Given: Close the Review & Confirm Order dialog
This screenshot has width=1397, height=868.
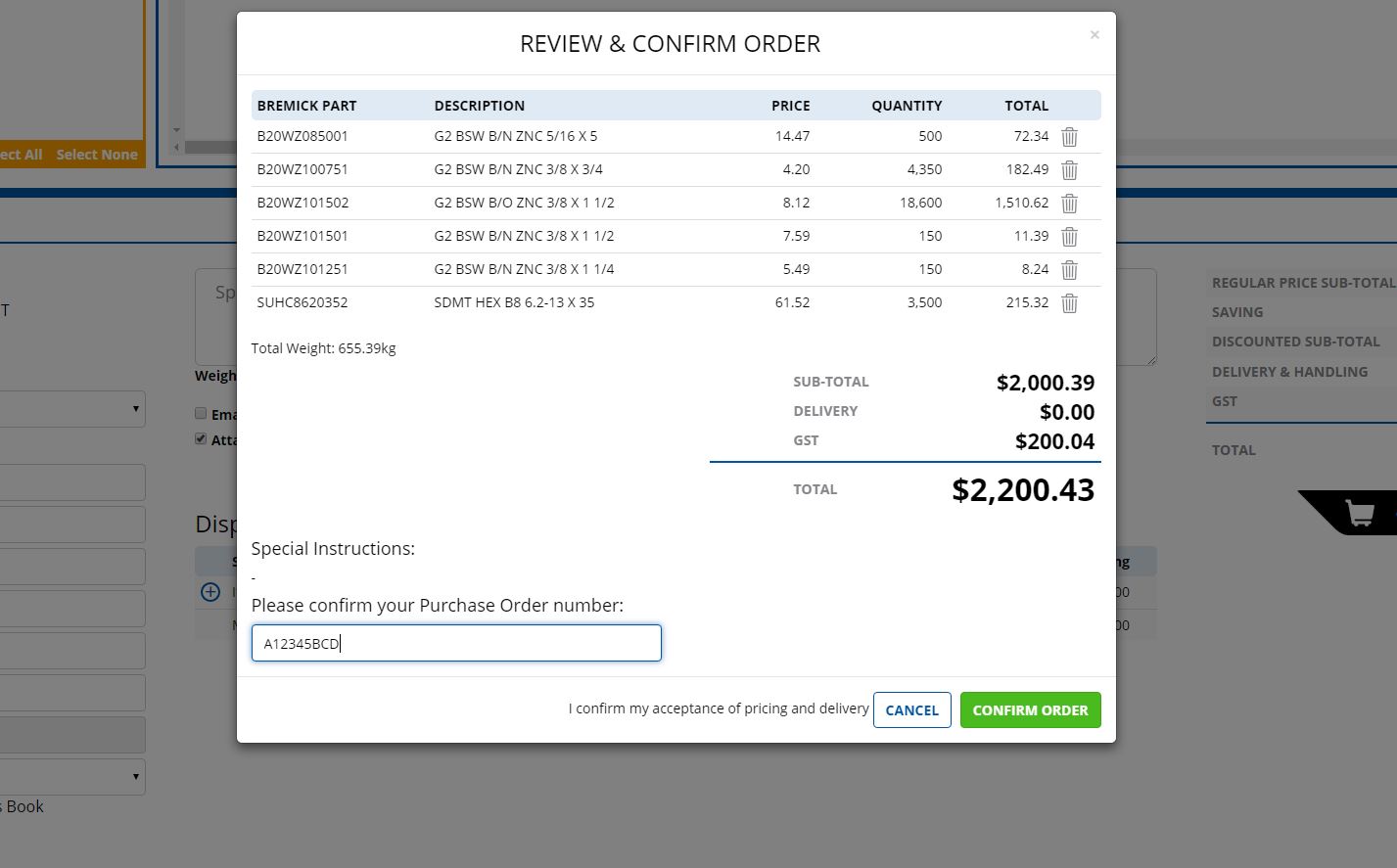Looking at the screenshot, I should point(1094,35).
